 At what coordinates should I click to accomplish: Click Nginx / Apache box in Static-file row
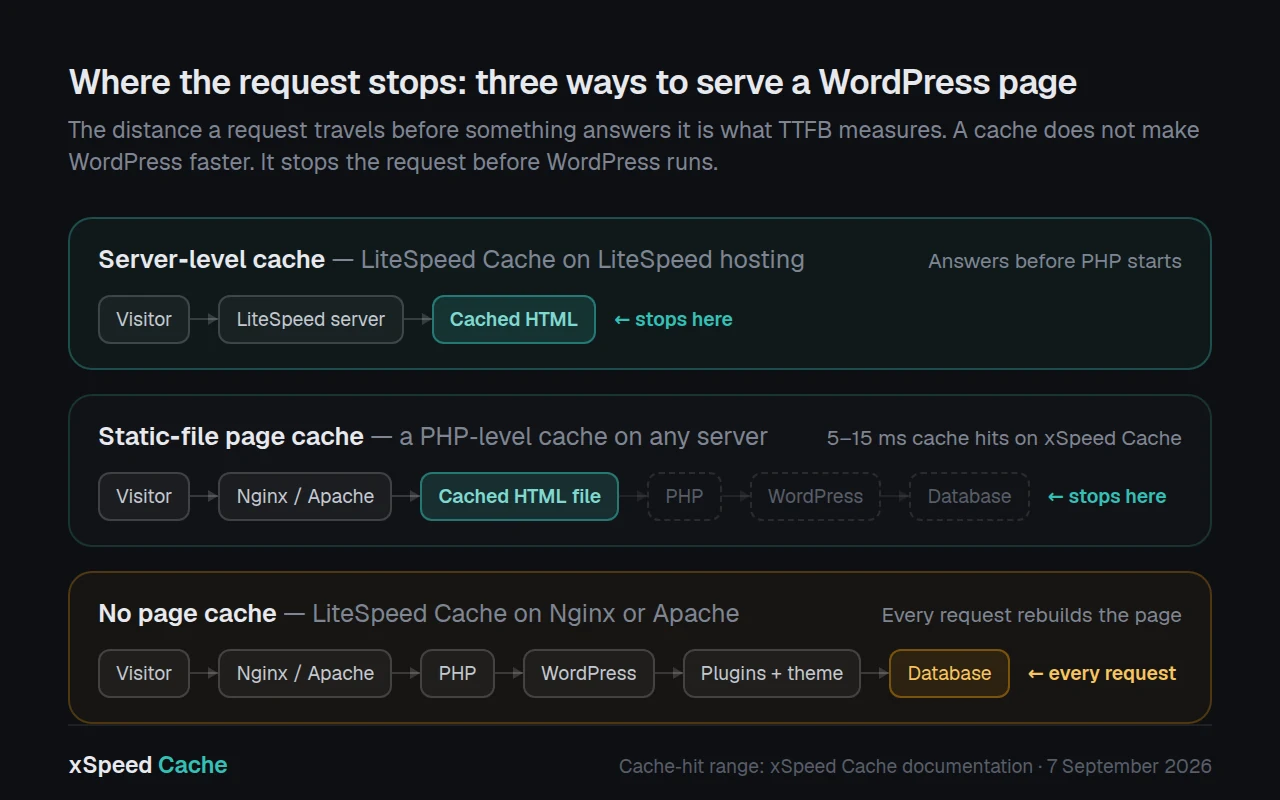[305, 496]
